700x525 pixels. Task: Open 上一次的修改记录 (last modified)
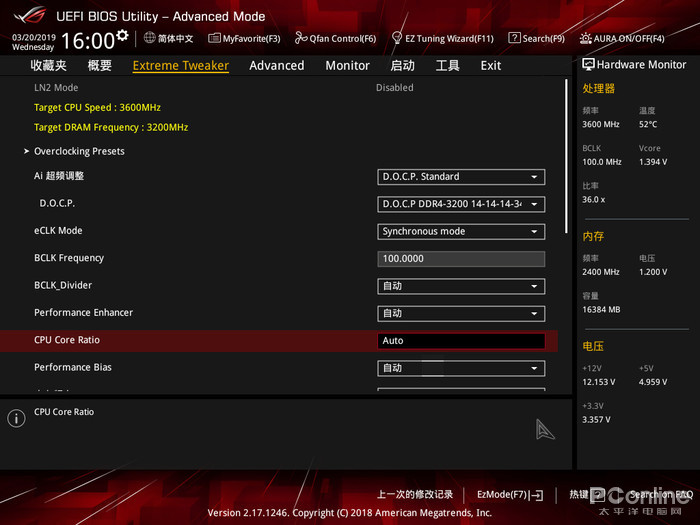415,494
